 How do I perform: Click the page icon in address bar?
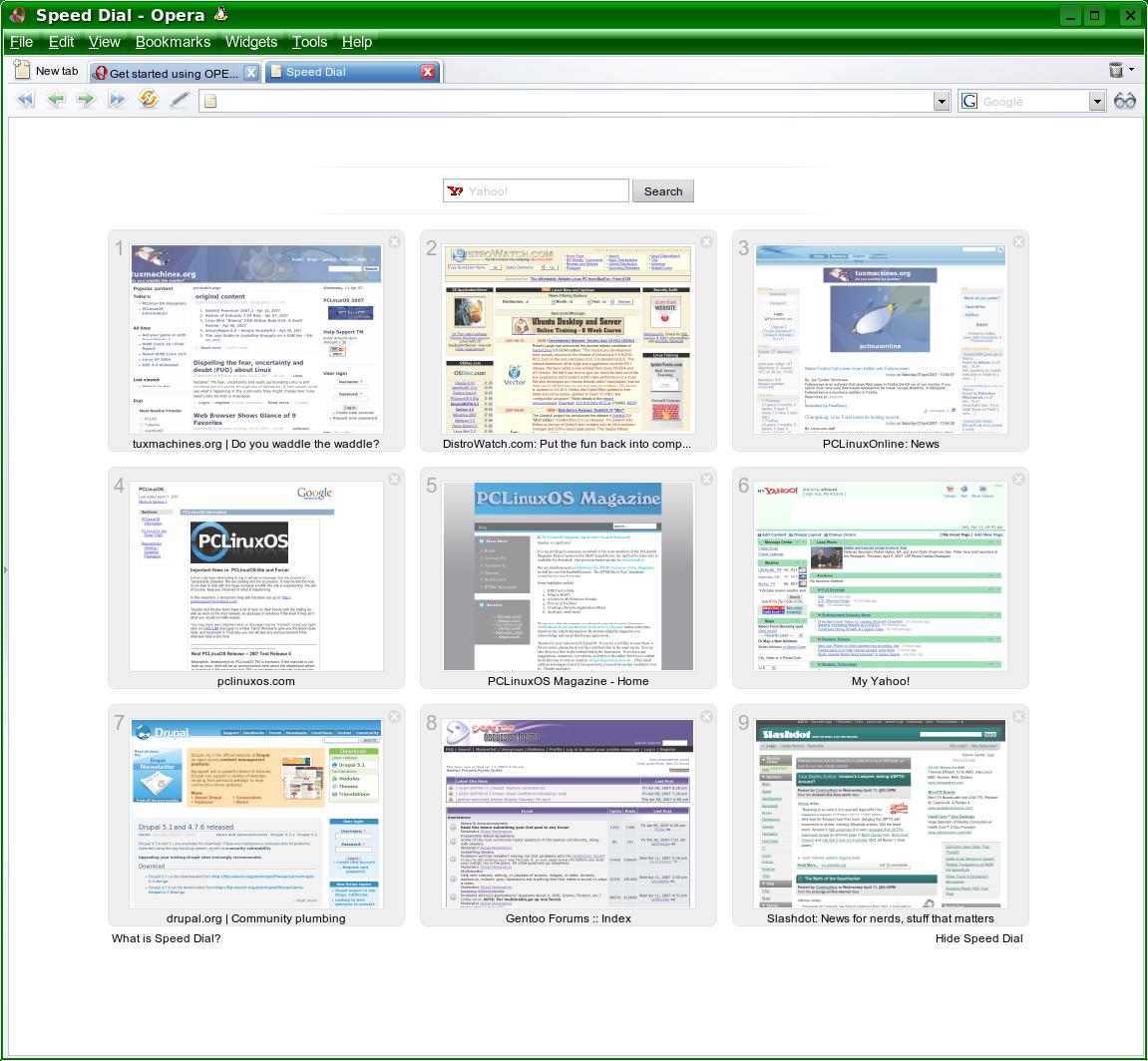[x=210, y=101]
